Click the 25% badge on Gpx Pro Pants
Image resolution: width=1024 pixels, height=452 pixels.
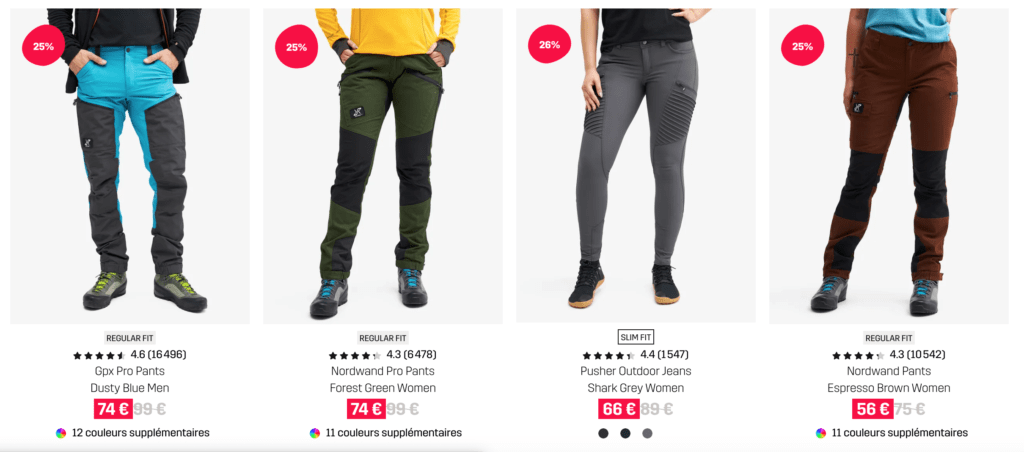point(43,46)
